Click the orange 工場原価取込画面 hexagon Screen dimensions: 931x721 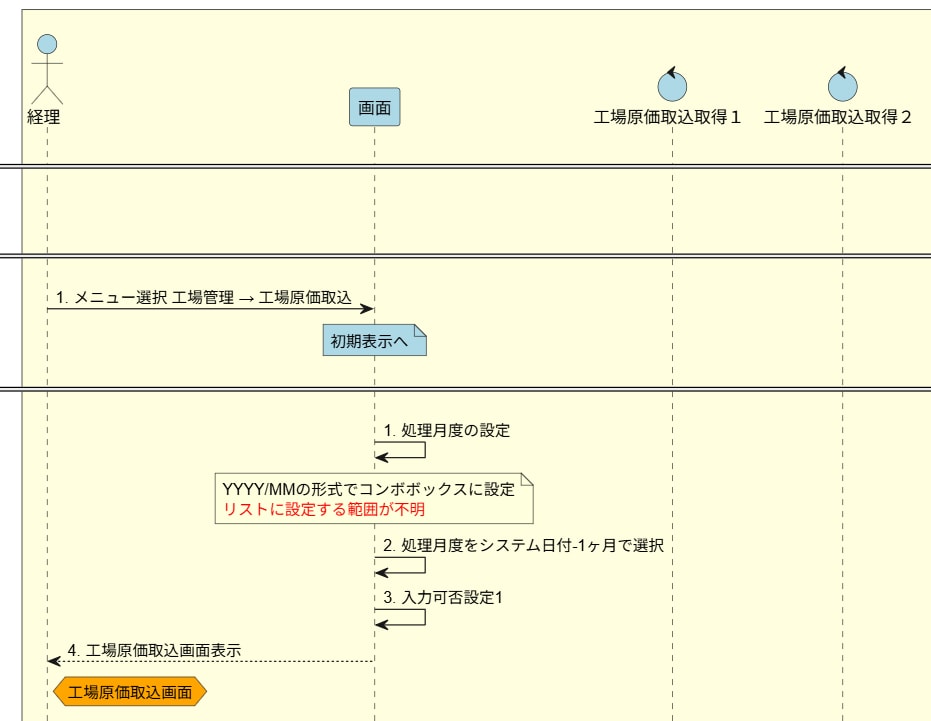coord(130,692)
